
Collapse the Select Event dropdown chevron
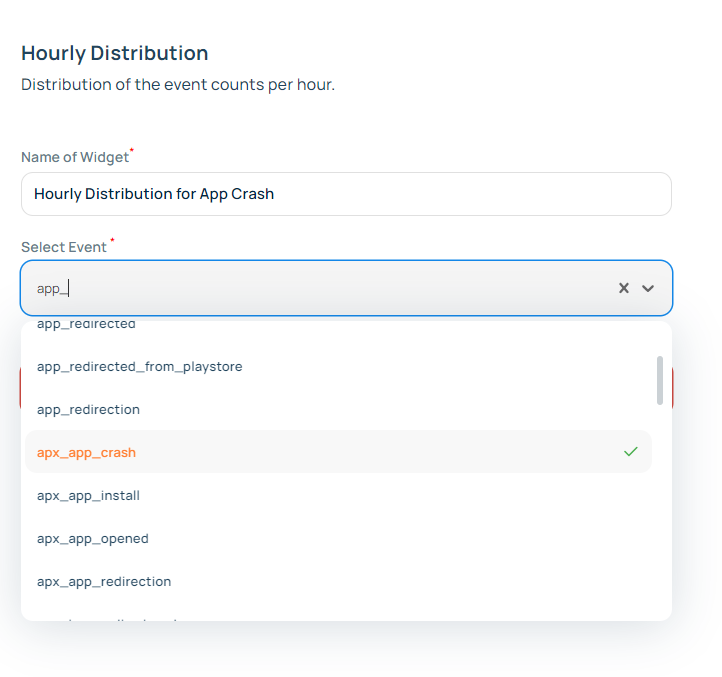pos(648,288)
